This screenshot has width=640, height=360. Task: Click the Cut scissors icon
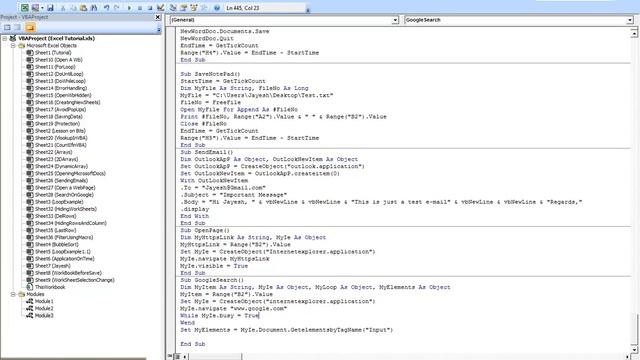coord(63,8)
